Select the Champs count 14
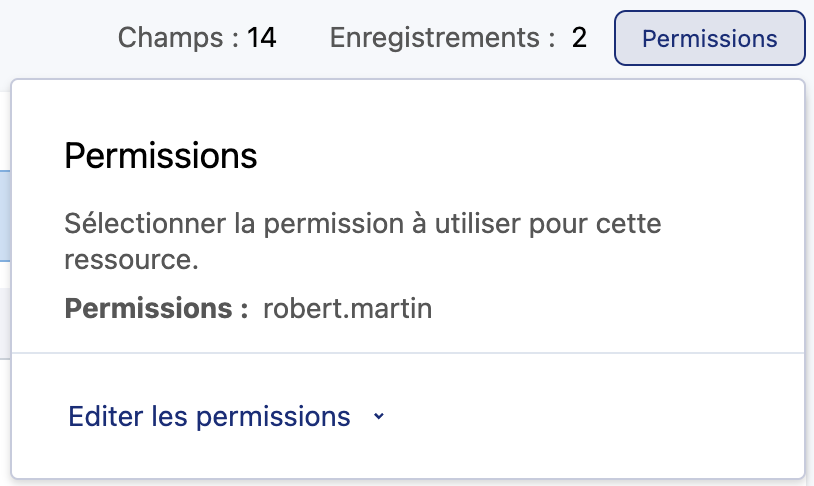Screen dimensions: 814x486 pos(262,39)
